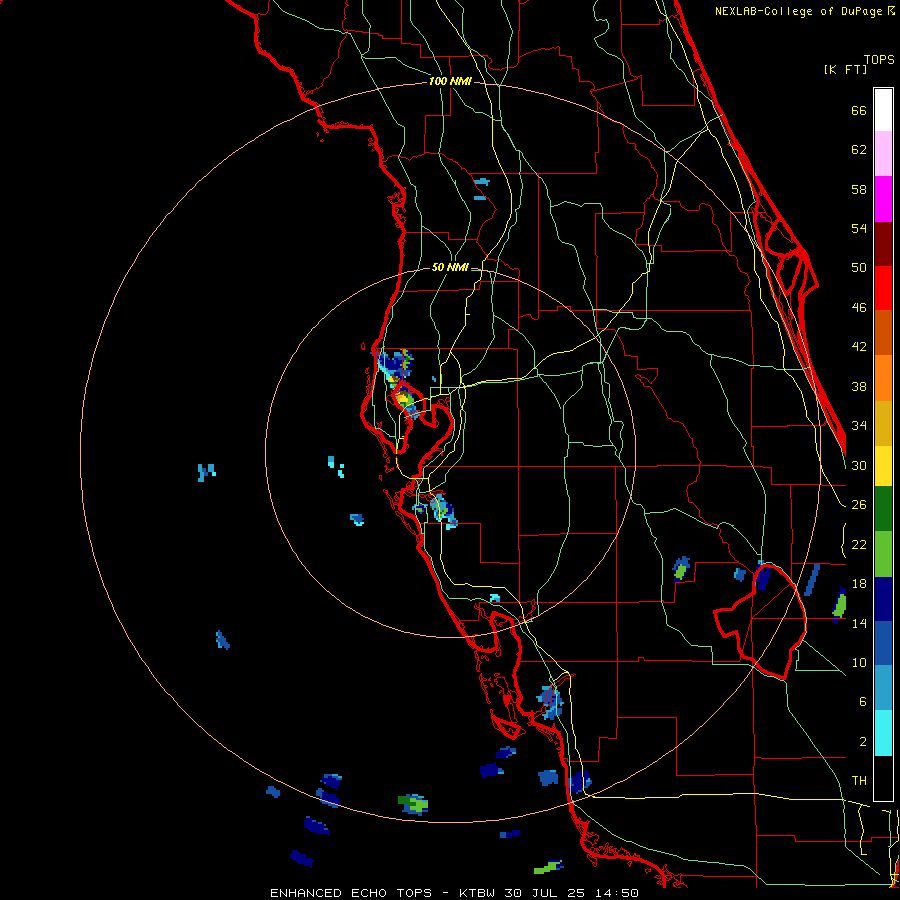Click the legend value 46

point(859,308)
